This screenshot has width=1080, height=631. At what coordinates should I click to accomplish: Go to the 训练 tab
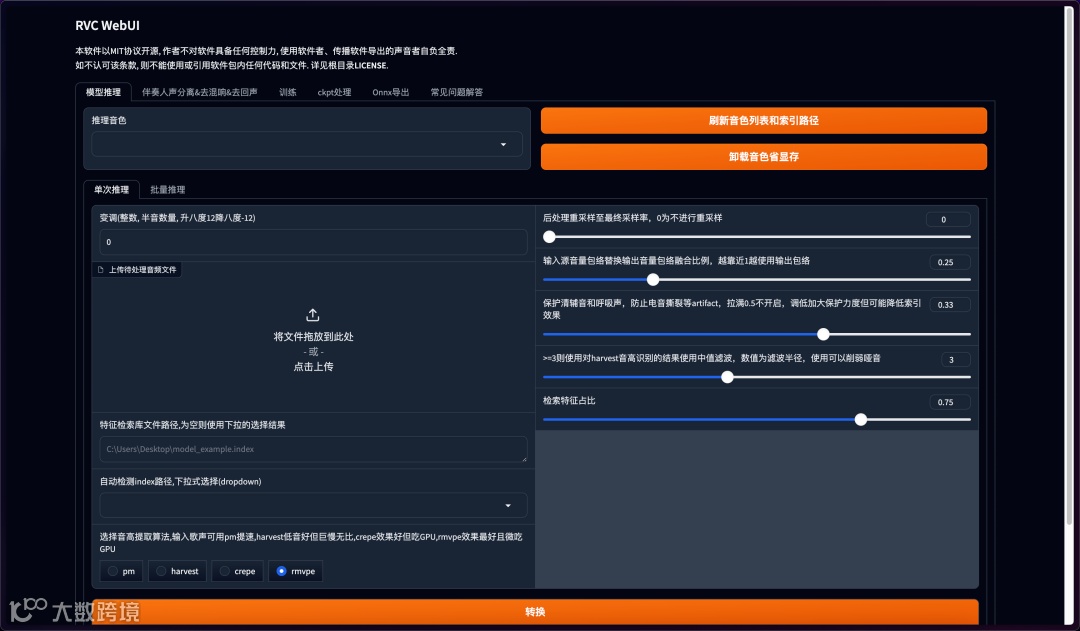point(288,92)
